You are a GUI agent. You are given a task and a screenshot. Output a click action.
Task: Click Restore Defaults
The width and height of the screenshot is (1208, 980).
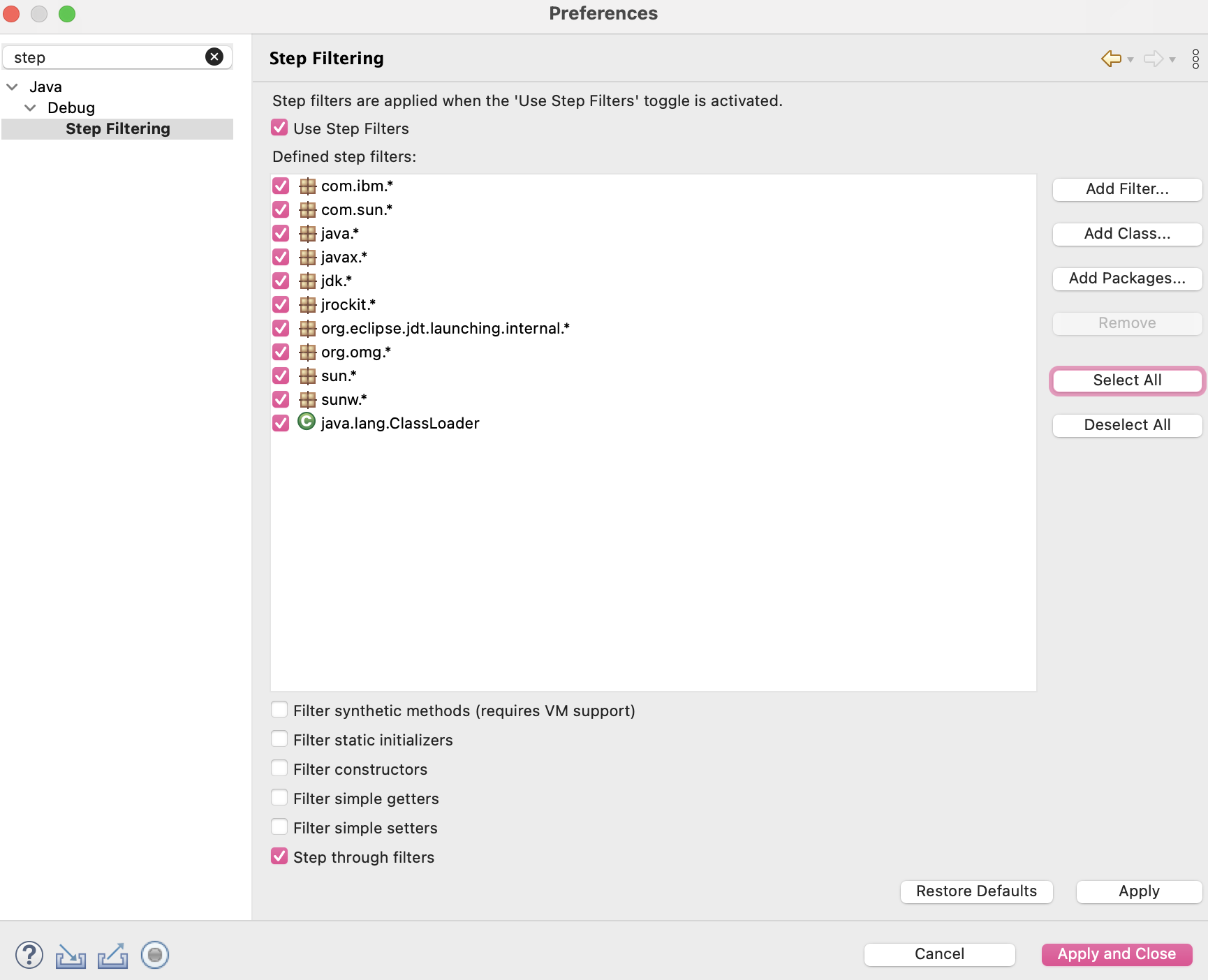pyautogui.click(x=976, y=891)
